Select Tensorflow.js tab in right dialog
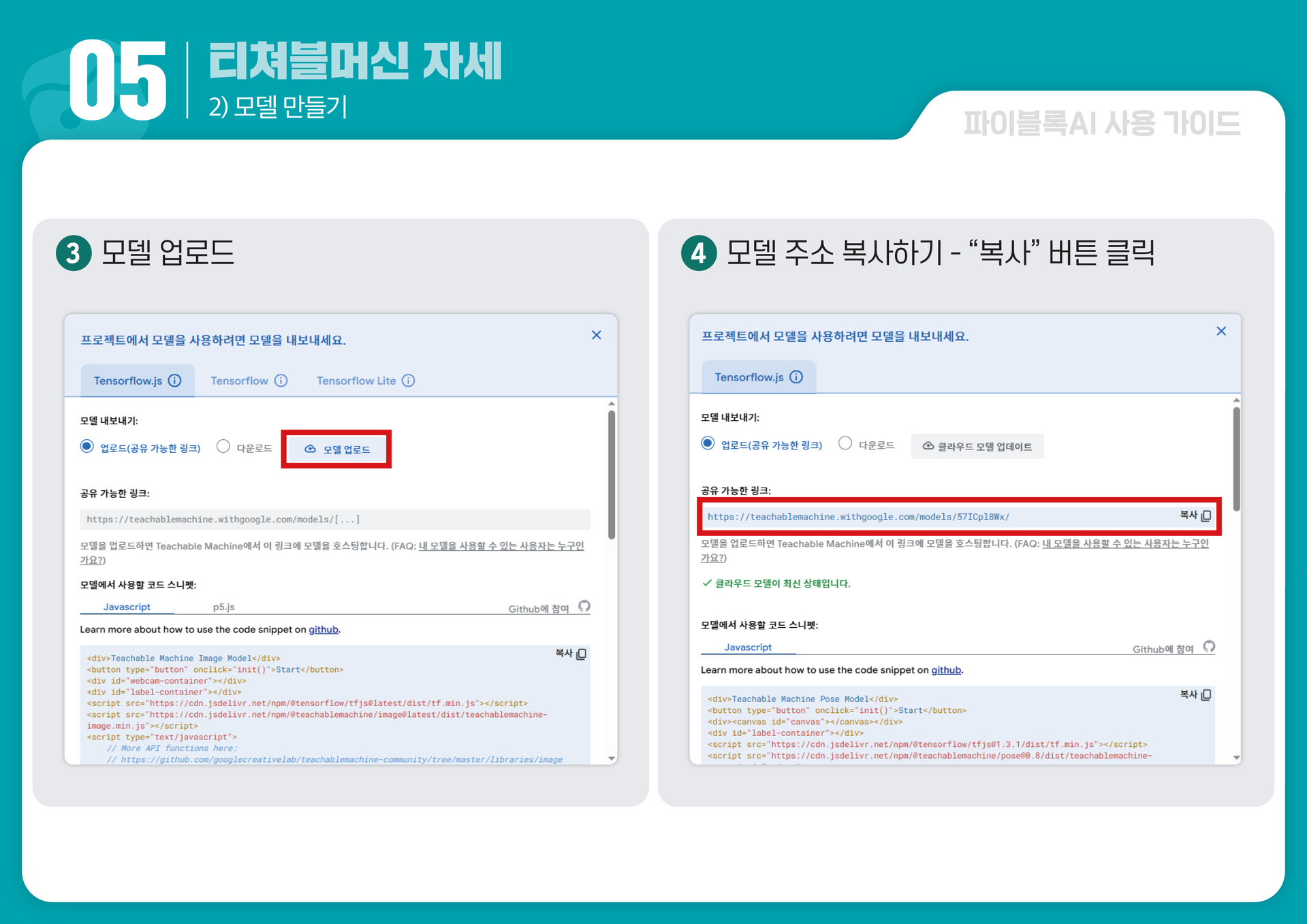Image resolution: width=1307 pixels, height=924 pixels. pyautogui.click(x=759, y=377)
